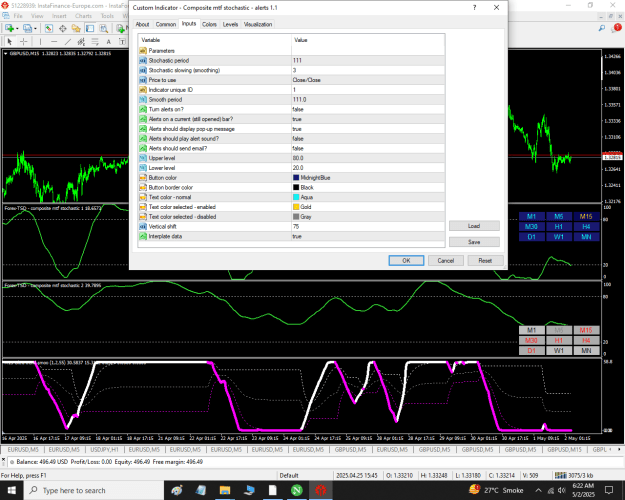
Task: Open the Windows Start menu
Action: tap(12, 490)
